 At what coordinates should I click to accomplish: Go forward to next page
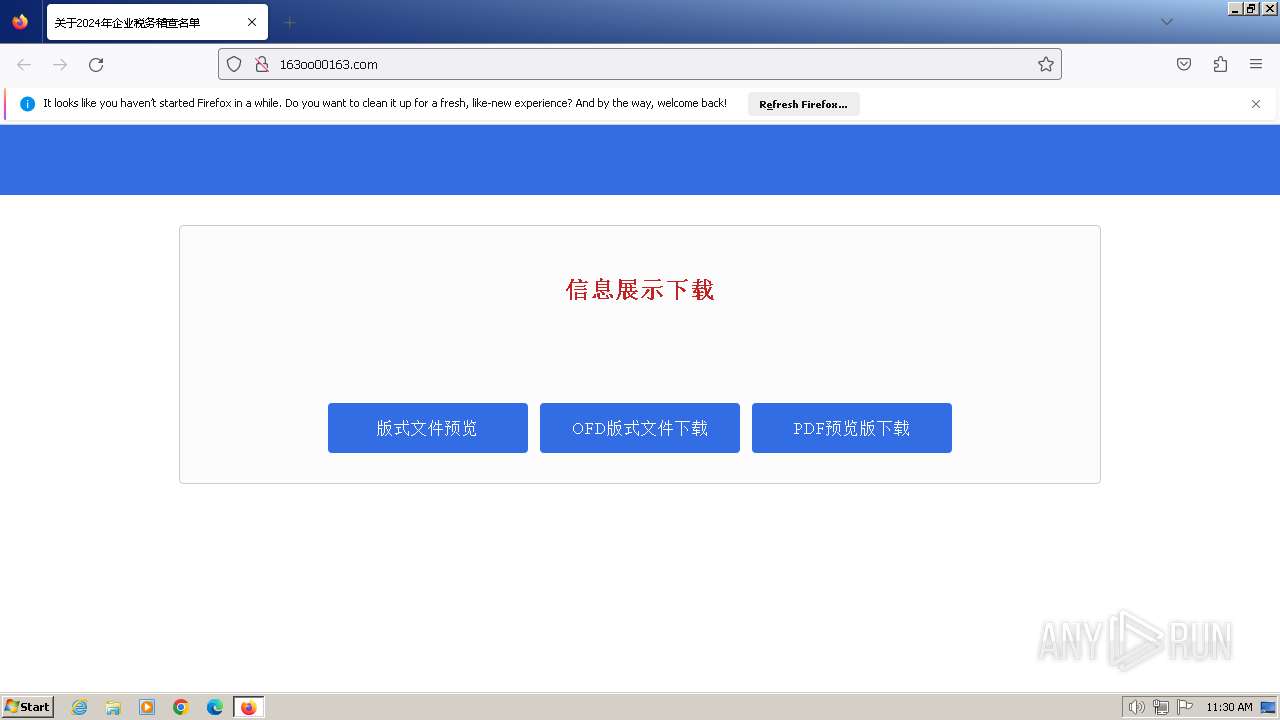coord(60,64)
